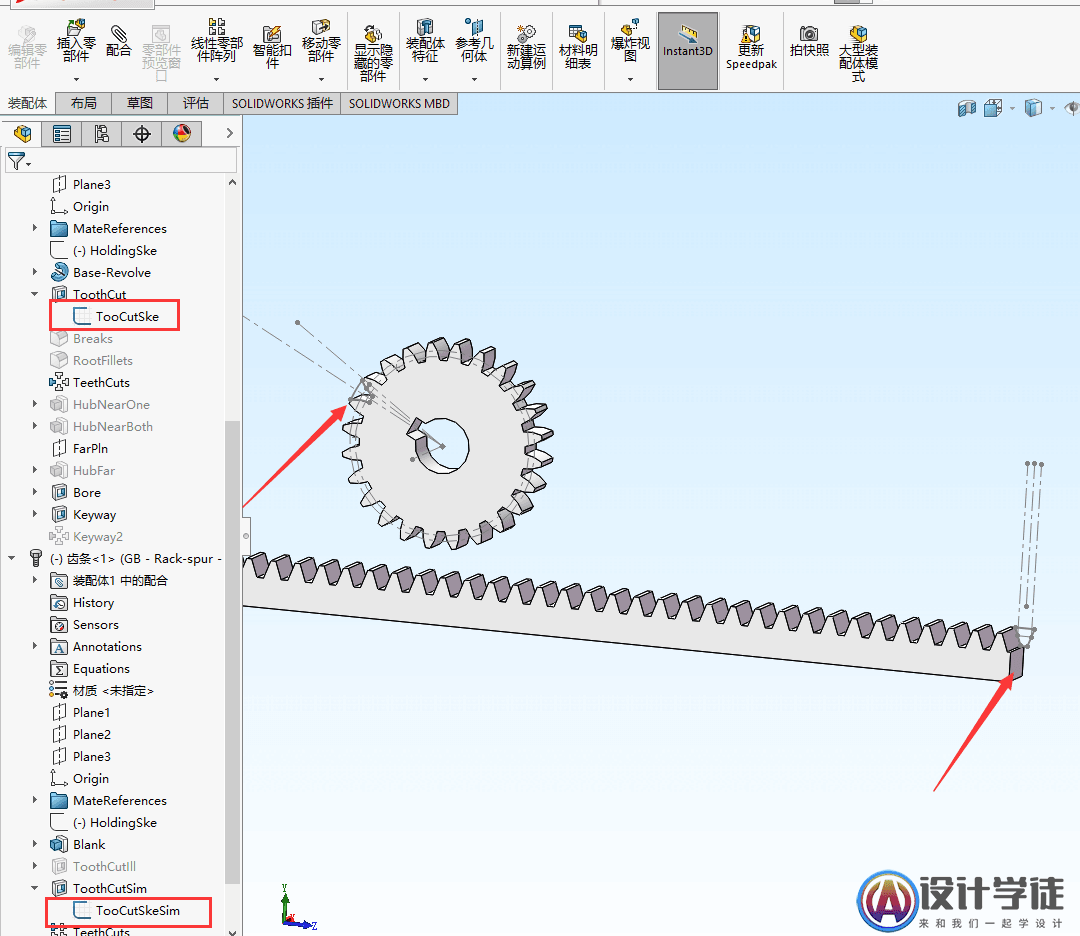The height and width of the screenshot is (936, 1080).
Task: Click the filter funnel icon in the tree
Action: tap(17, 162)
